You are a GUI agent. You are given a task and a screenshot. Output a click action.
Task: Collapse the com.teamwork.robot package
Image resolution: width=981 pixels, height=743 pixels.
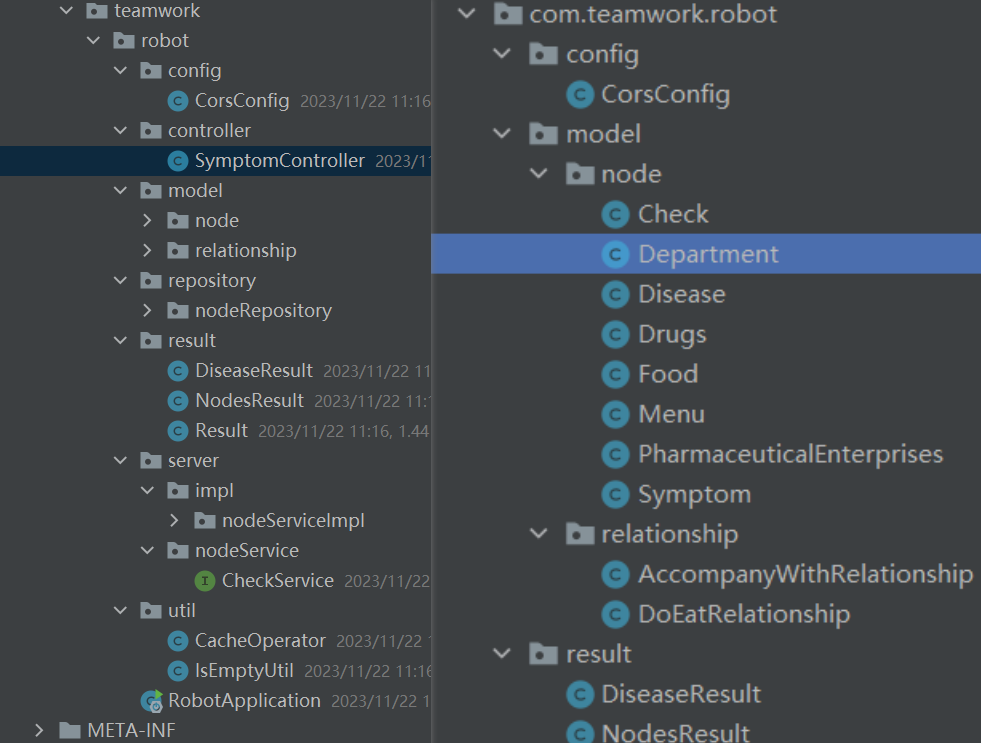[x=467, y=14]
